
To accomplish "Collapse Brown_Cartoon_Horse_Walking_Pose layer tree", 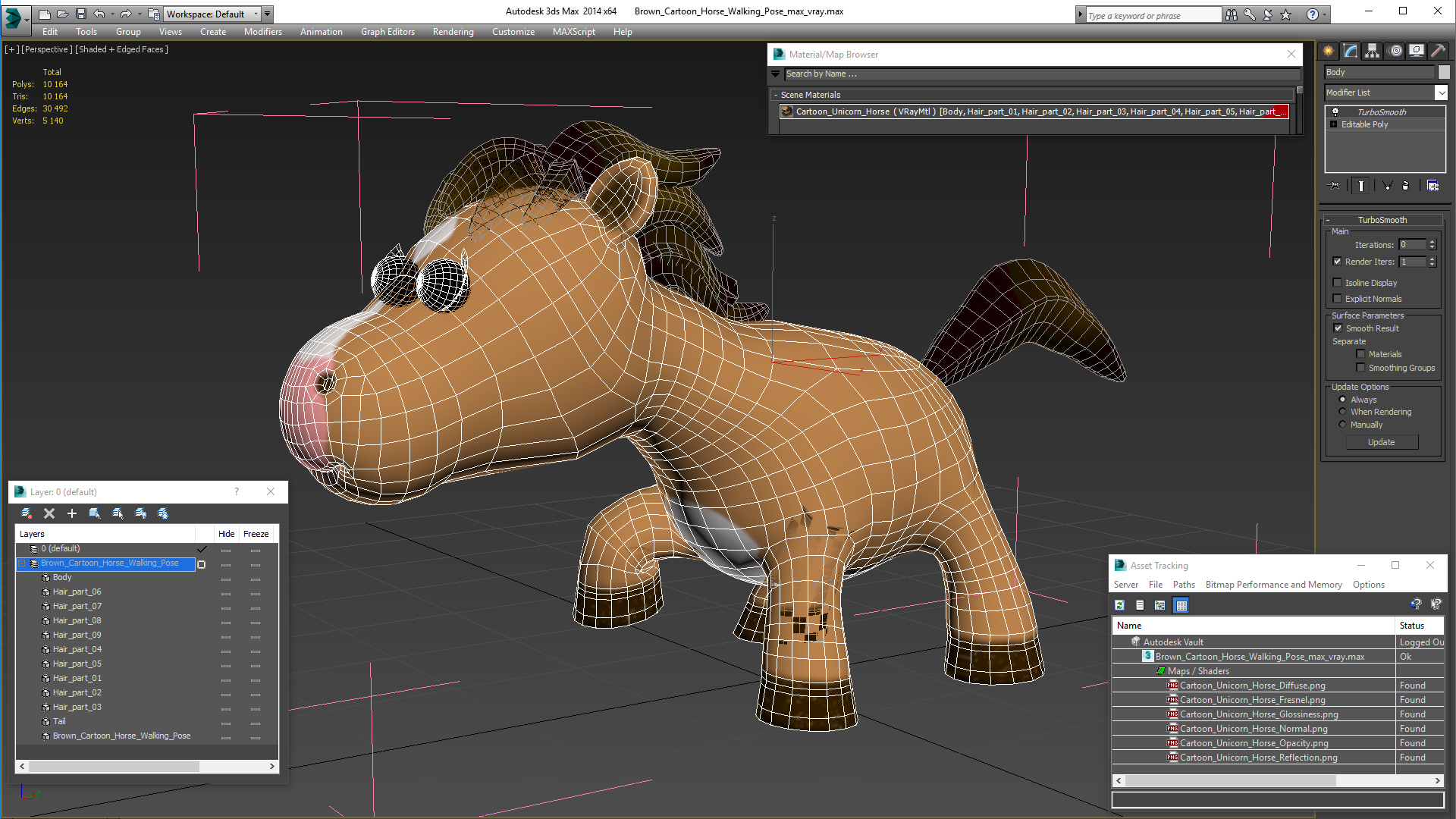I will pos(22,563).
